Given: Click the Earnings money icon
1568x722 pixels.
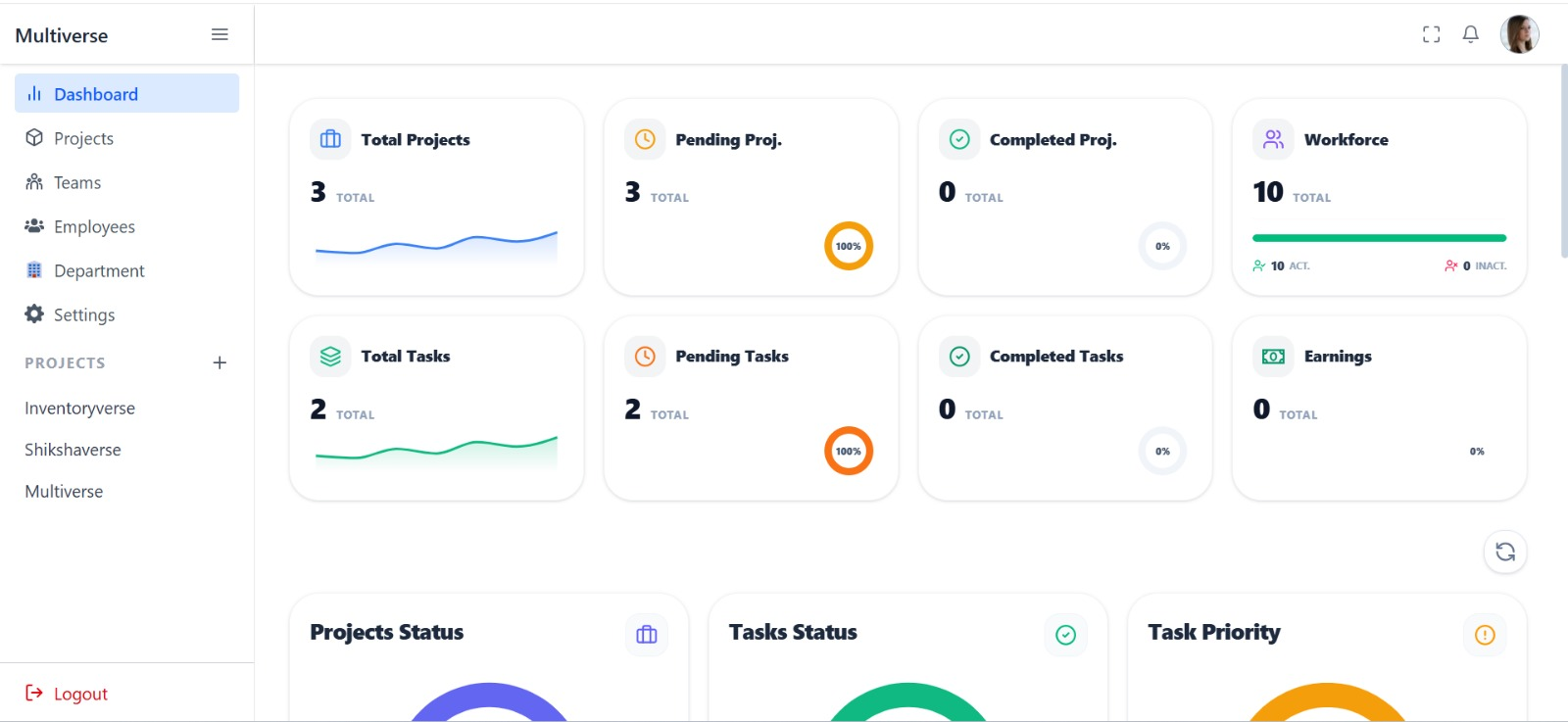Looking at the screenshot, I should click(1271, 356).
